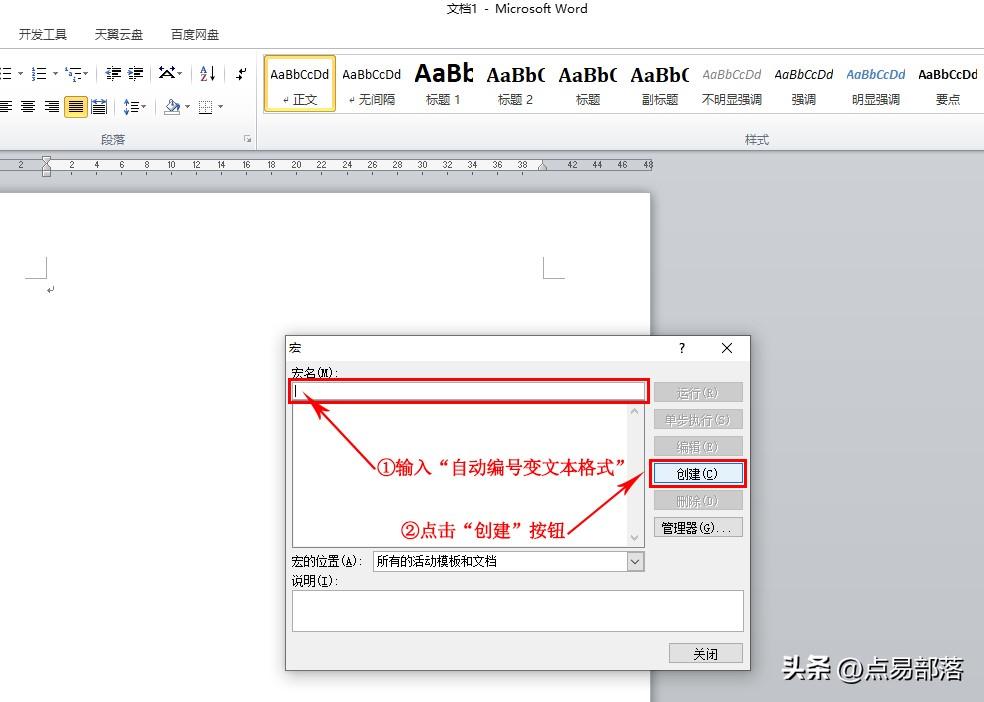Open the Chinese layout (Asian typography) tool
The width and height of the screenshot is (984, 702).
[166, 73]
